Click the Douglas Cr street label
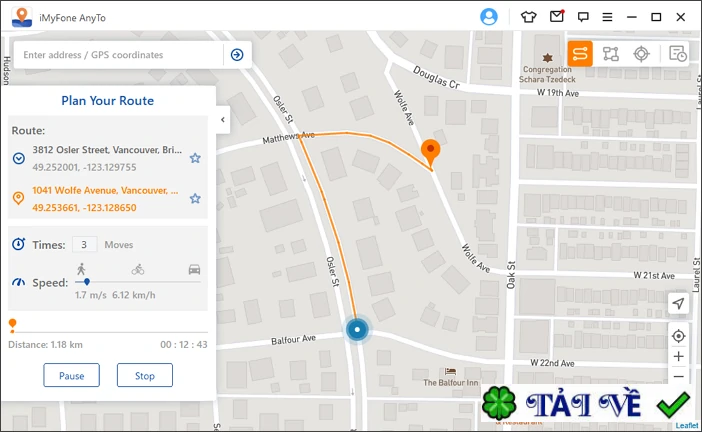Screen dimensions: 702x432 click(x=436, y=78)
